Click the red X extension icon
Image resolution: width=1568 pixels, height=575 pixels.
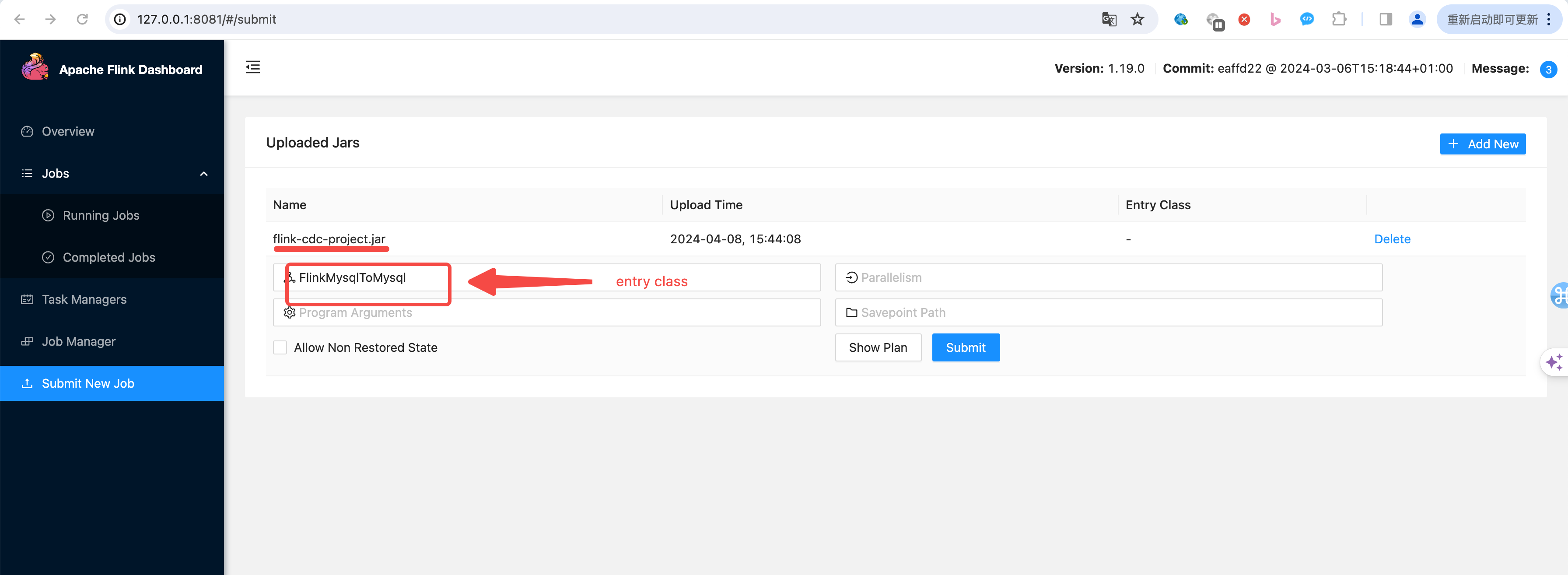[x=1244, y=20]
